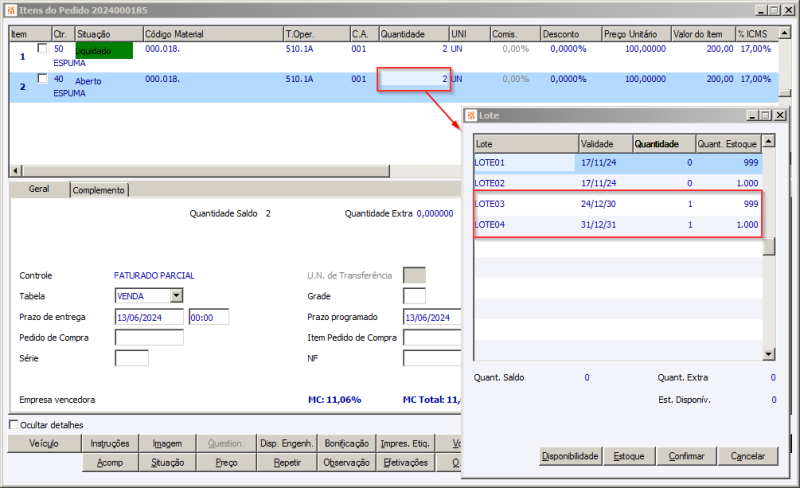Image resolution: width=800 pixels, height=488 pixels.
Task: Click the FATURADO PARCIAL control text
Action: pyautogui.click(x=154, y=275)
